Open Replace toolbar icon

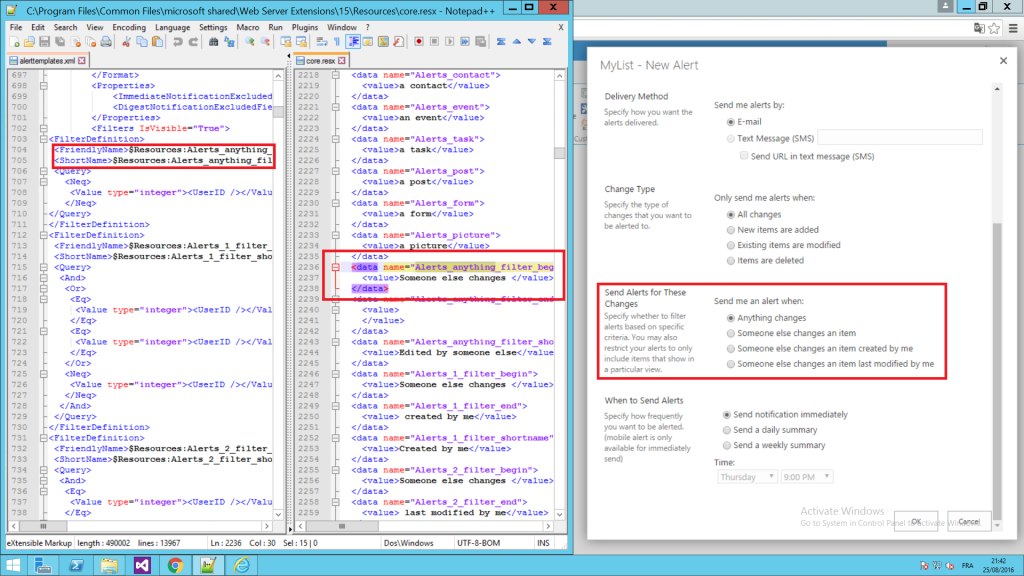pos(229,42)
